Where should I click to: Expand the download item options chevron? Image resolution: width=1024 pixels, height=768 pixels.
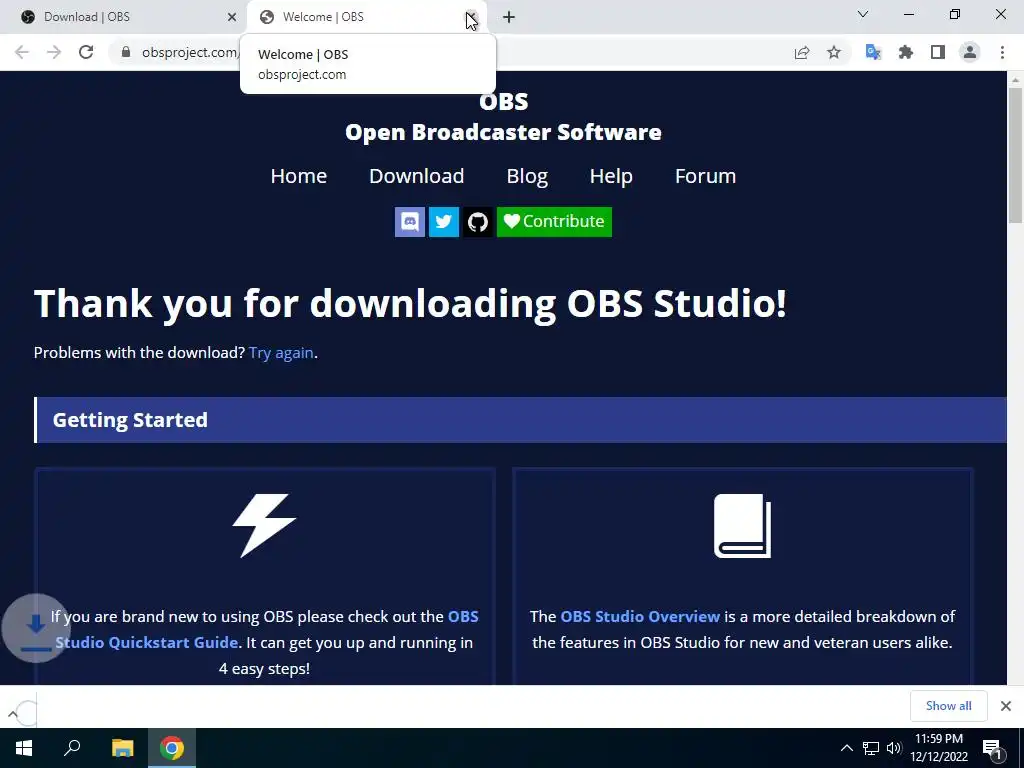click(12, 714)
